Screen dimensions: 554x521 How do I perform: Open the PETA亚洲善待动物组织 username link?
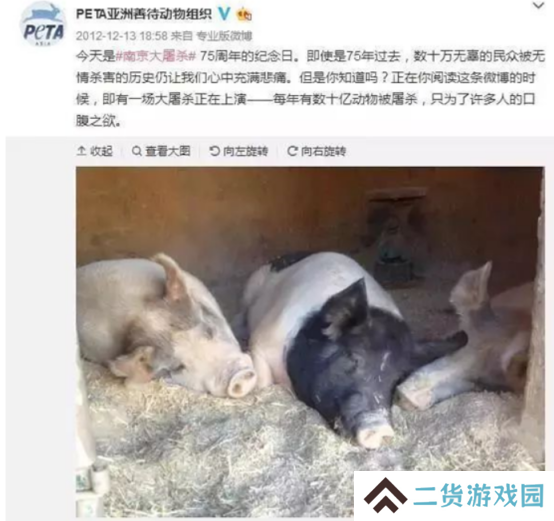pos(144,14)
